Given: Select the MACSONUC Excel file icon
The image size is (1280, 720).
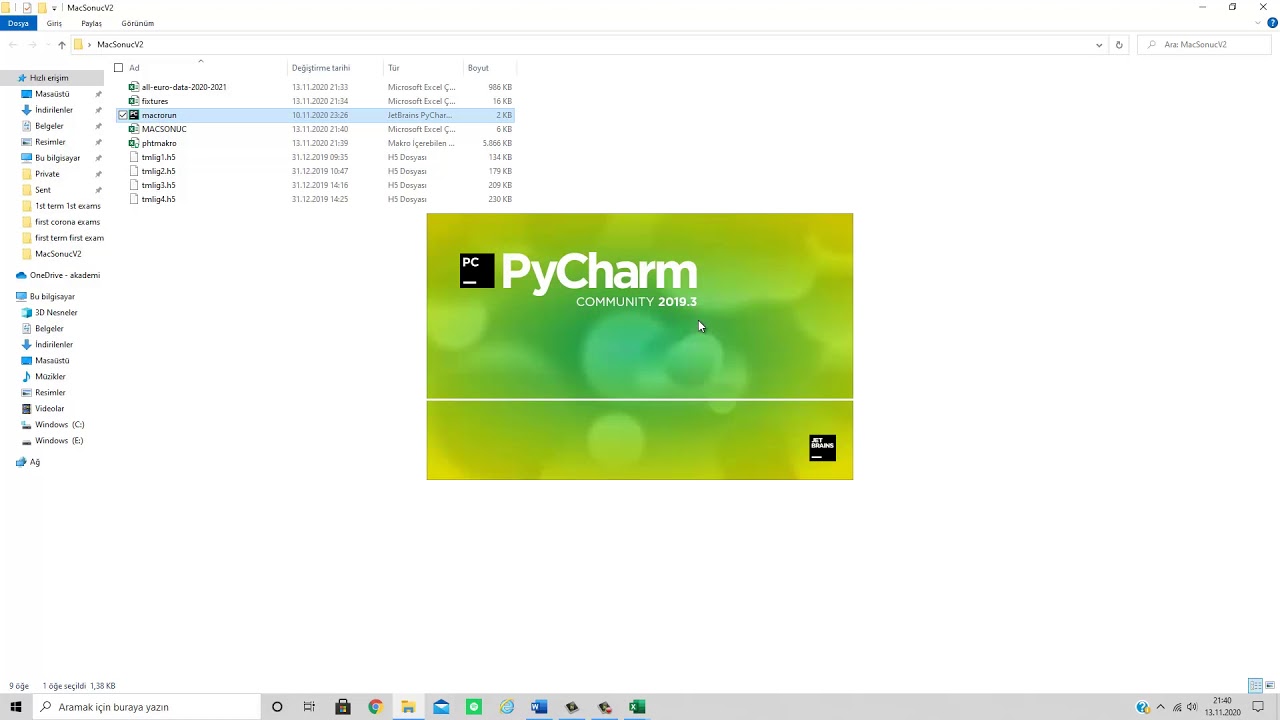Looking at the screenshot, I should (x=134, y=129).
